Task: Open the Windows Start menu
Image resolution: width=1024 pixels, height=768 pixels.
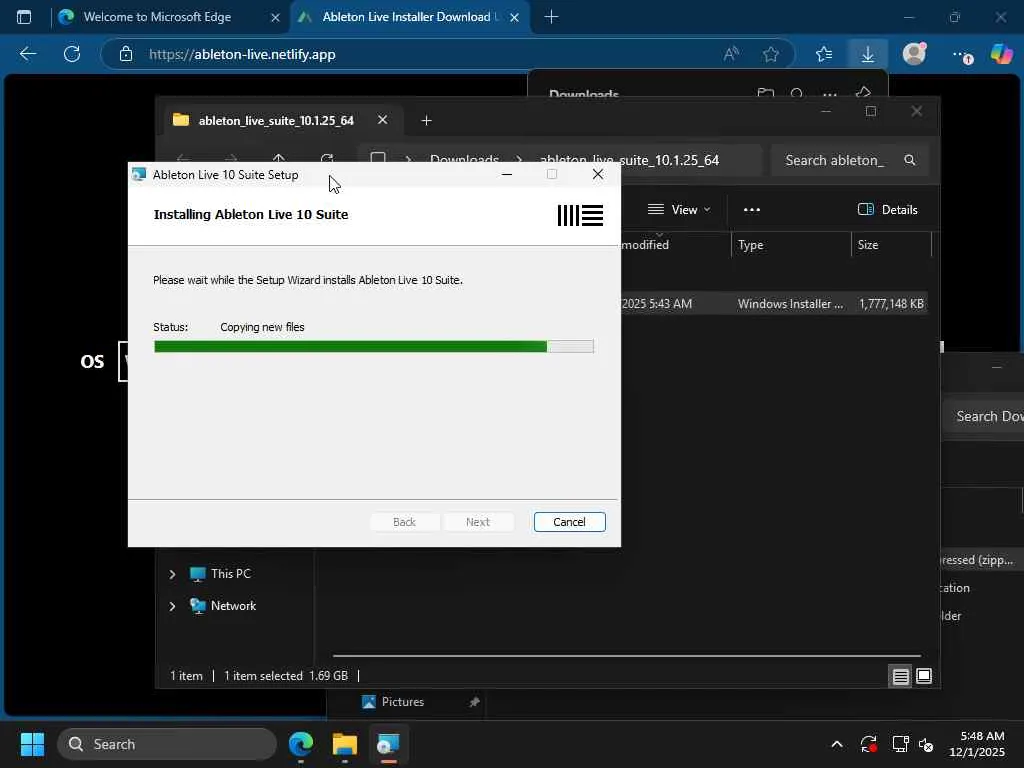Action: (32, 744)
